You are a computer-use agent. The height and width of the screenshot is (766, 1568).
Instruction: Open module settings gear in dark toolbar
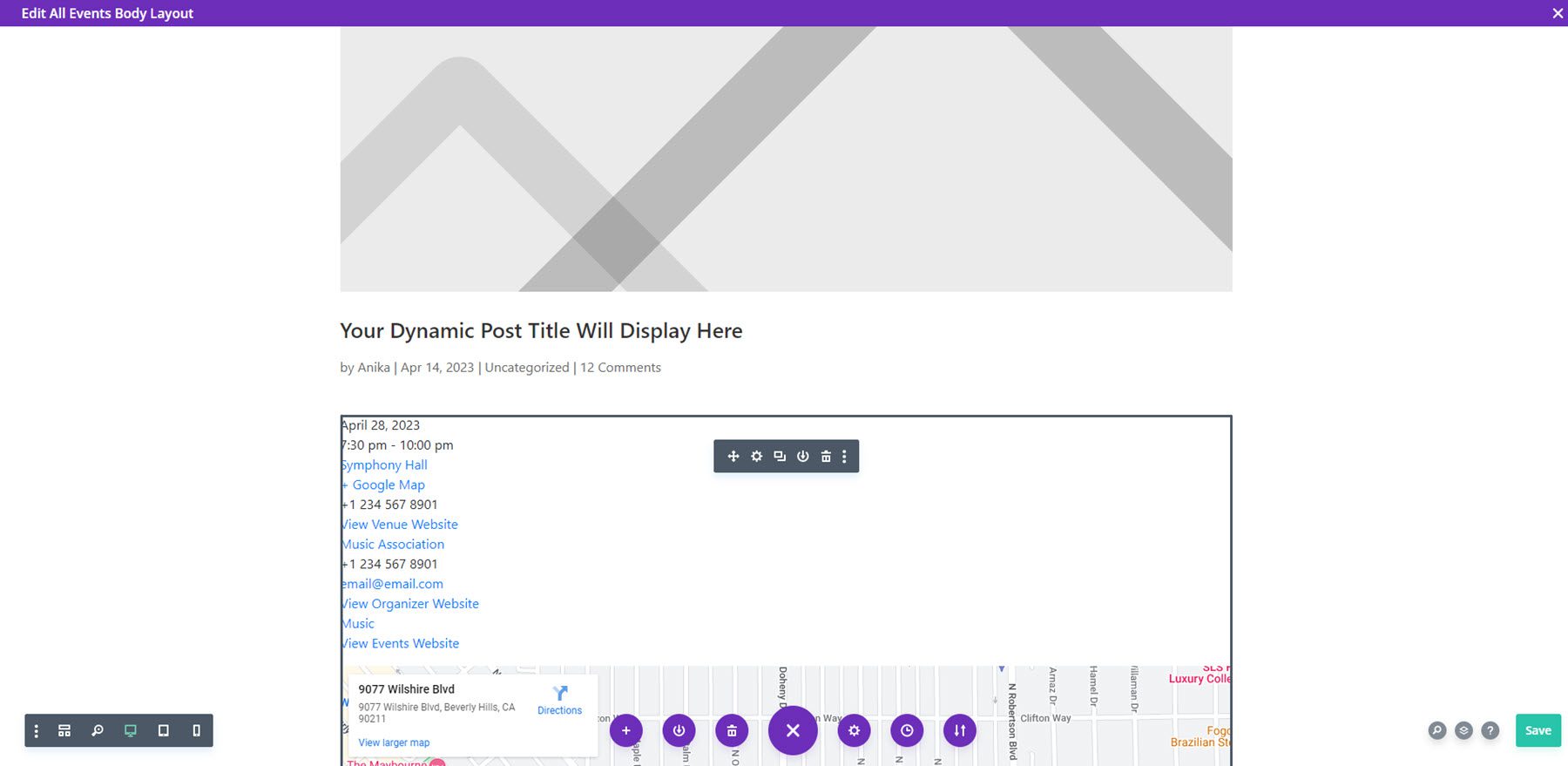tap(757, 457)
